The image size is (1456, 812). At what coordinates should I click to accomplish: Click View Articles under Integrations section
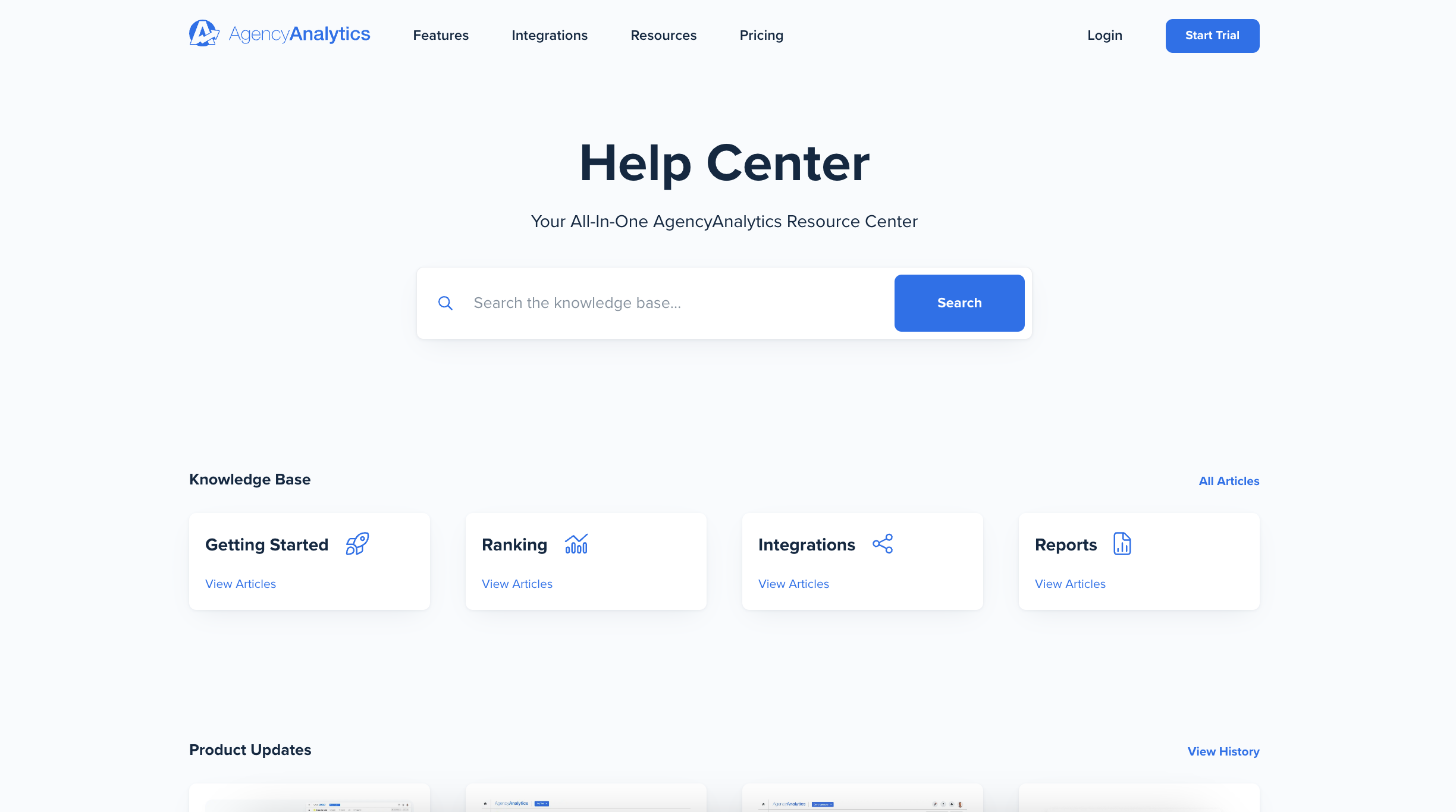793,583
